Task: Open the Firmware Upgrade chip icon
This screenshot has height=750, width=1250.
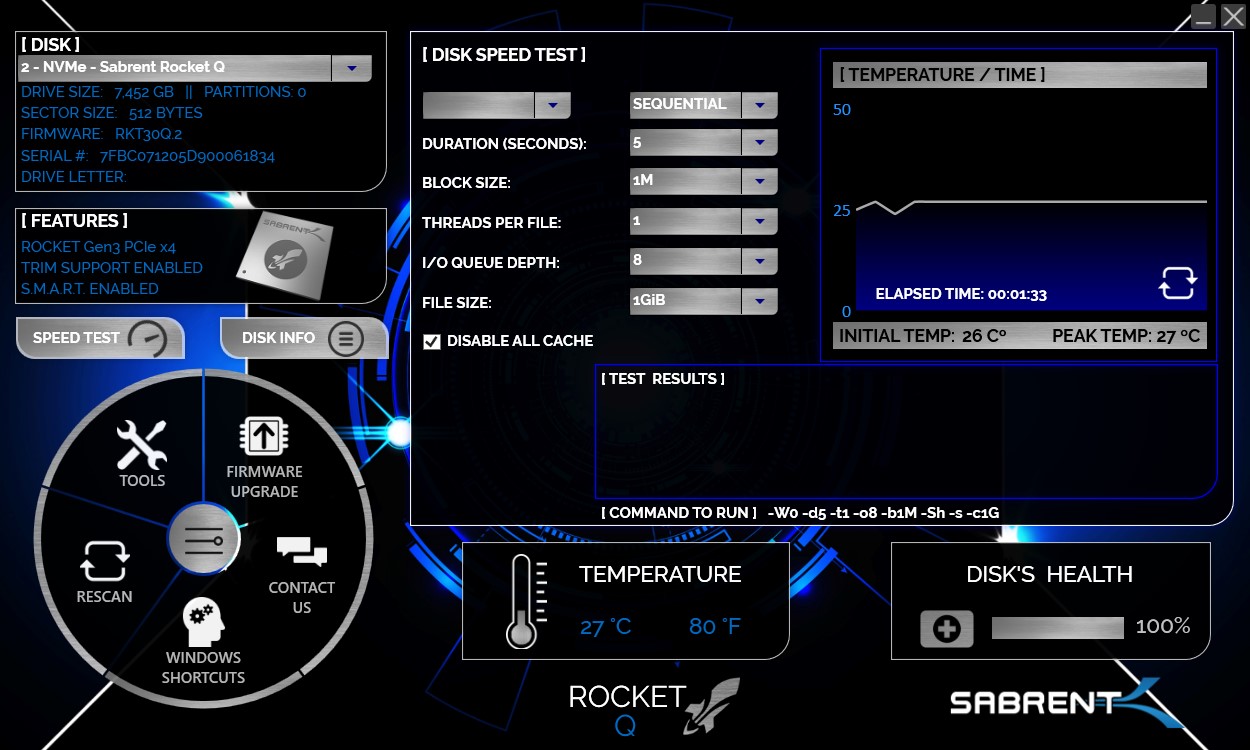Action: [x=265, y=436]
